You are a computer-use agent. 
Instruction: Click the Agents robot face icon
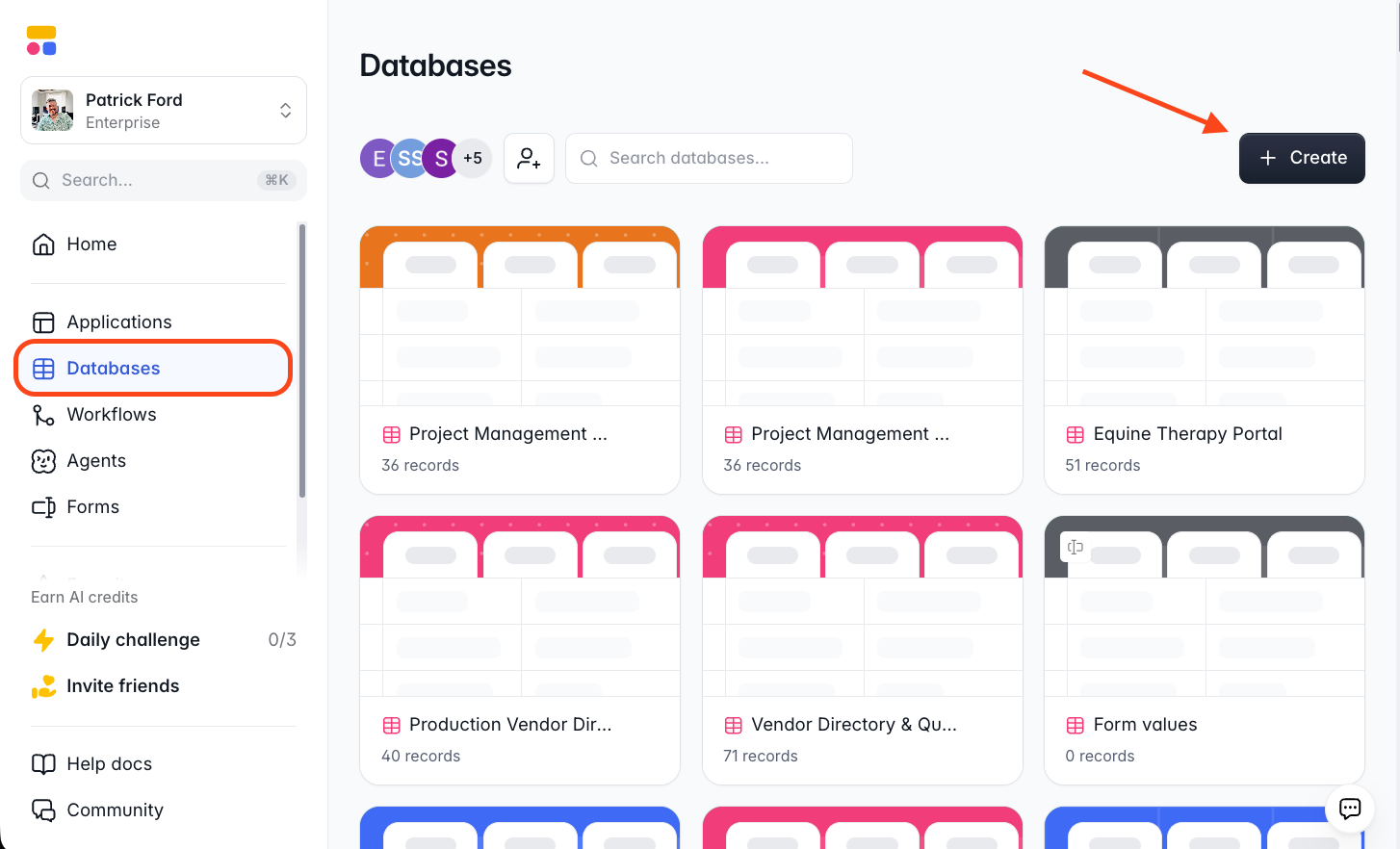coord(43,461)
